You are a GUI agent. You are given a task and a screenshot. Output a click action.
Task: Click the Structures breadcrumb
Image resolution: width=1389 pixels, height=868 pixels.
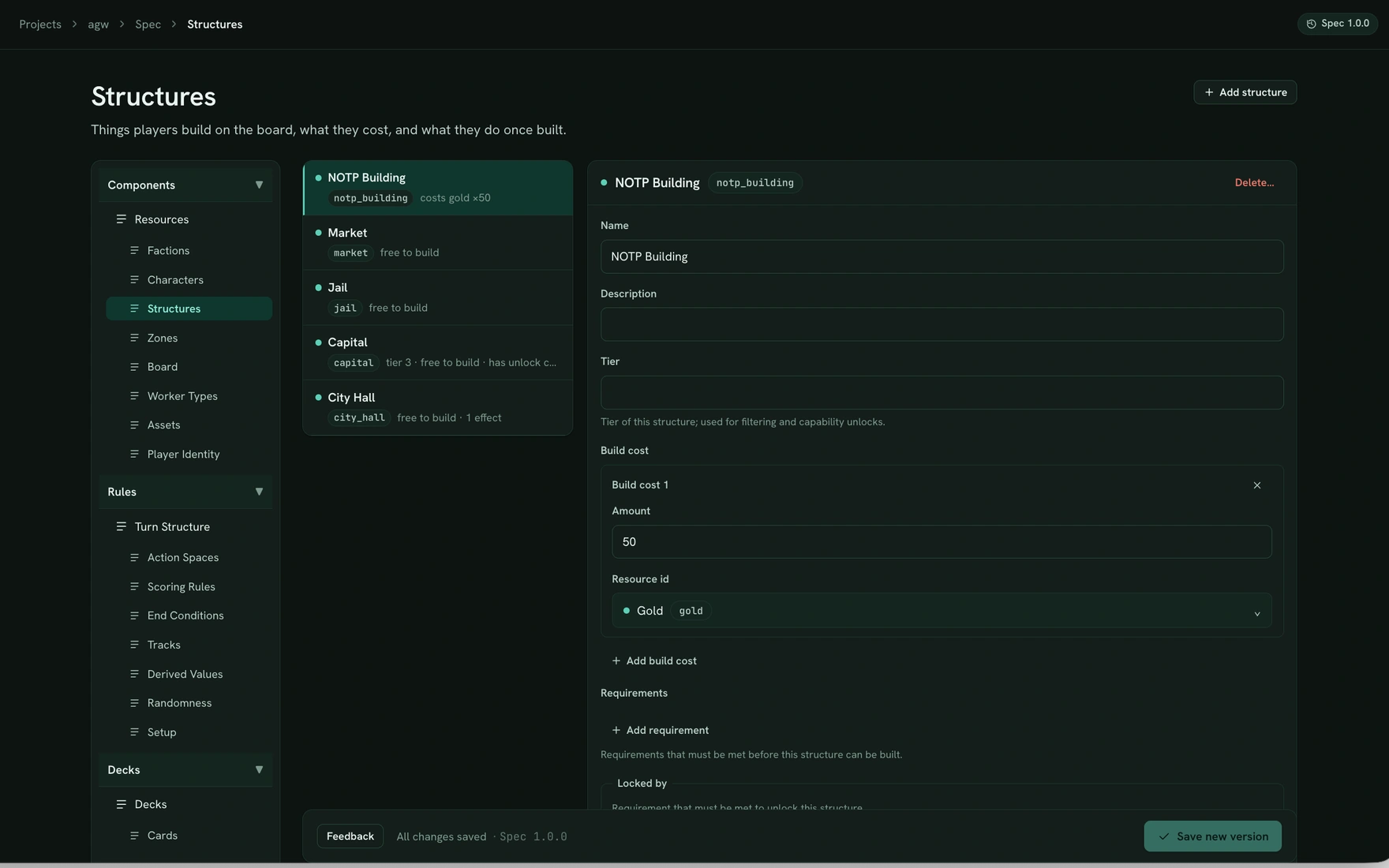pyautogui.click(x=215, y=24)
